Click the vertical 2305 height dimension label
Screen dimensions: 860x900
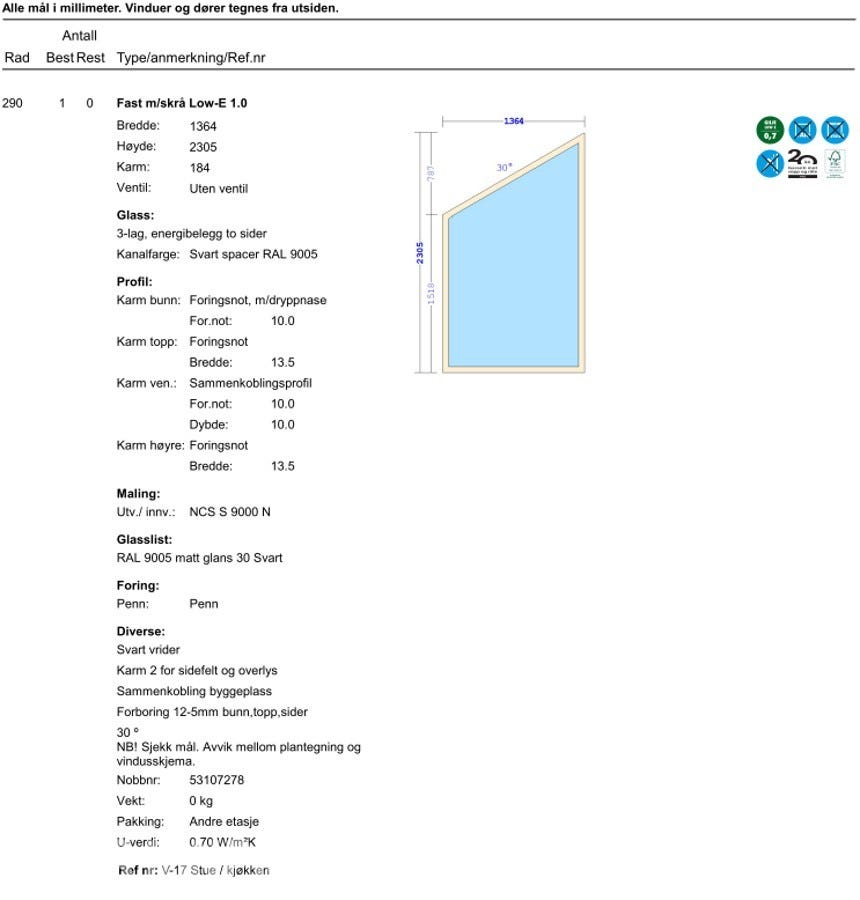pos(420,253)
